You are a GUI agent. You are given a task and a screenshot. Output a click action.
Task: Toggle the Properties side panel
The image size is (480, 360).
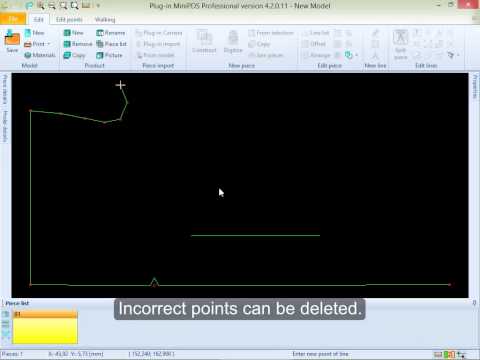(475, 87)
